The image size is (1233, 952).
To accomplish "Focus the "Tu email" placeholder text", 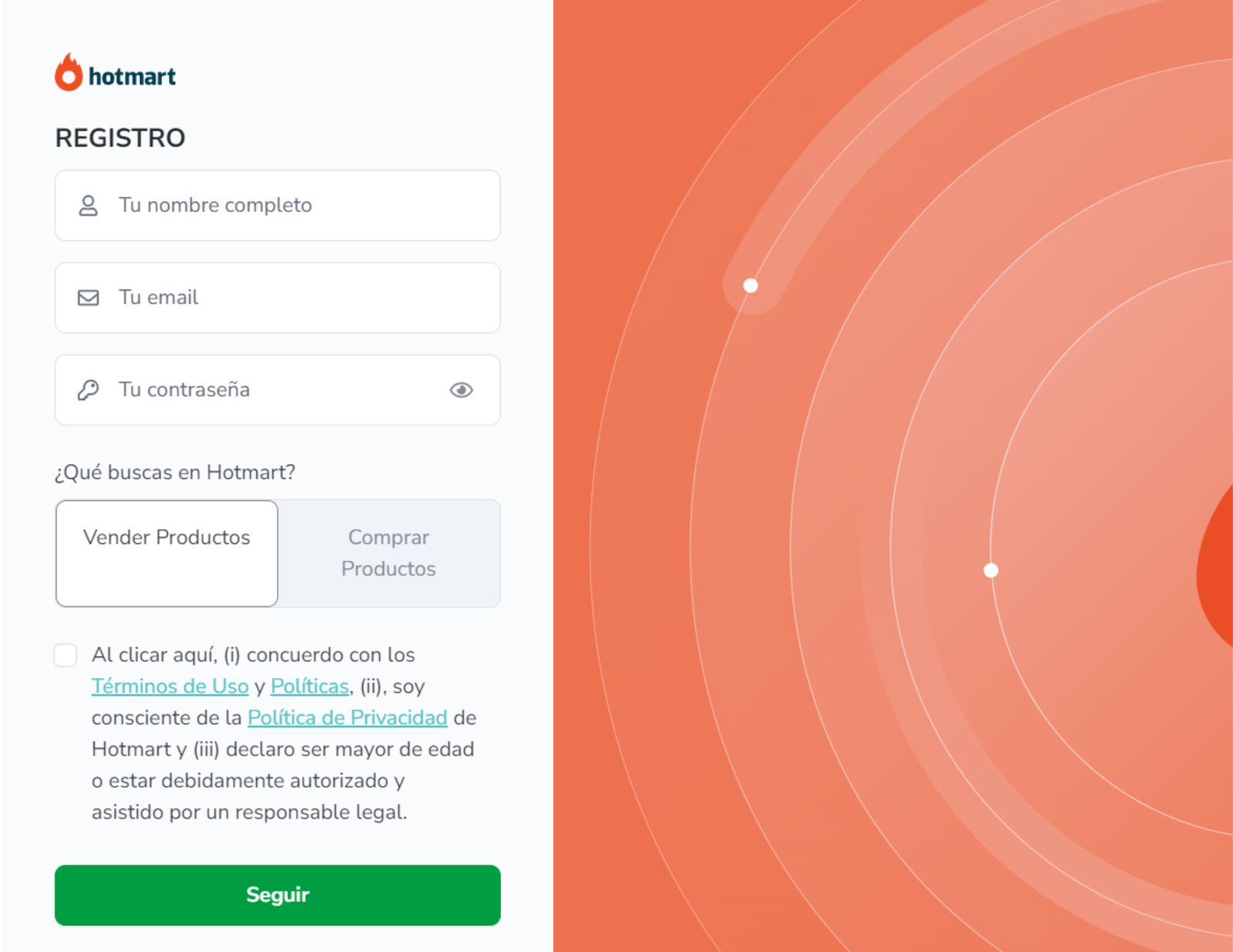I will tap(159, 298).
